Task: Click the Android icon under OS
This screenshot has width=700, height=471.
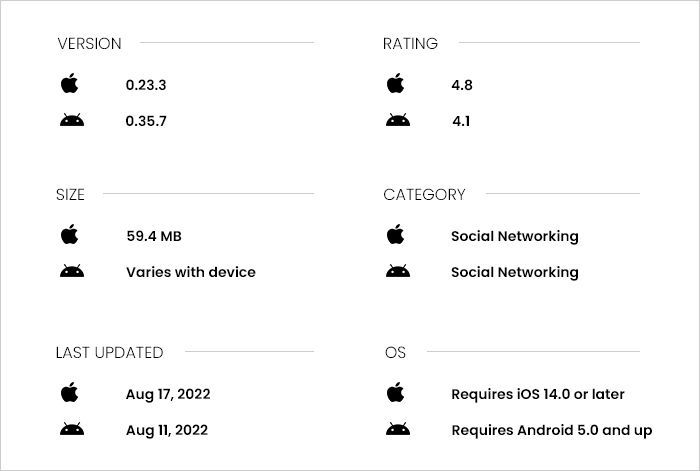Action: tap(398, 429)
